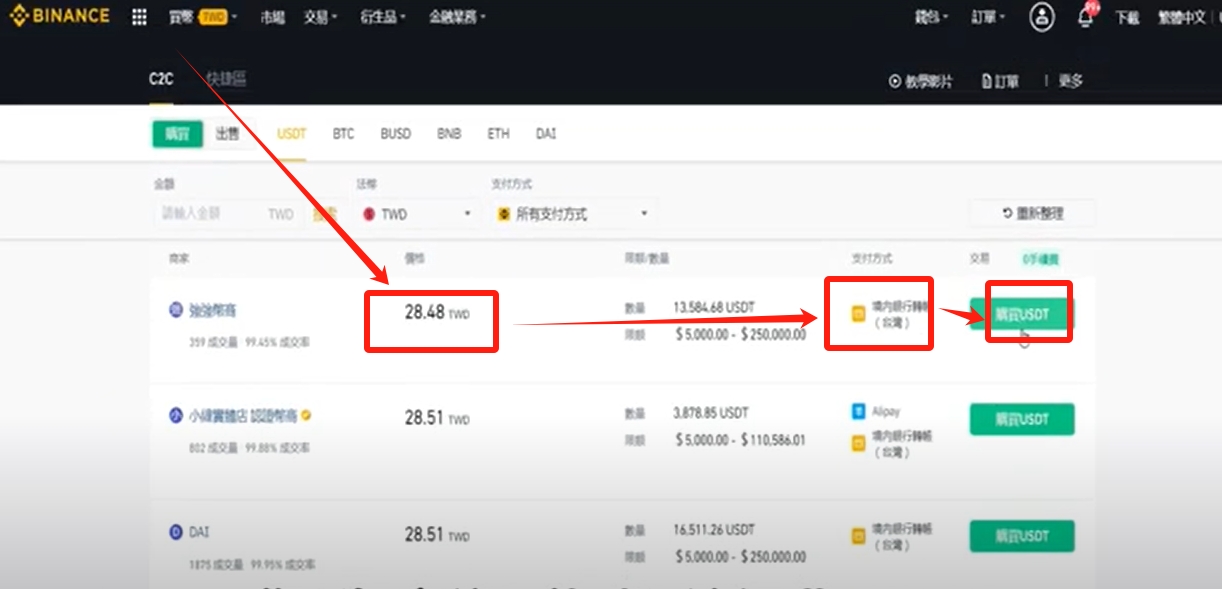The width and height of the screenshot is (1222, 589).
Task: Open the apps grid menu icon
Action: tap(140, 18)
